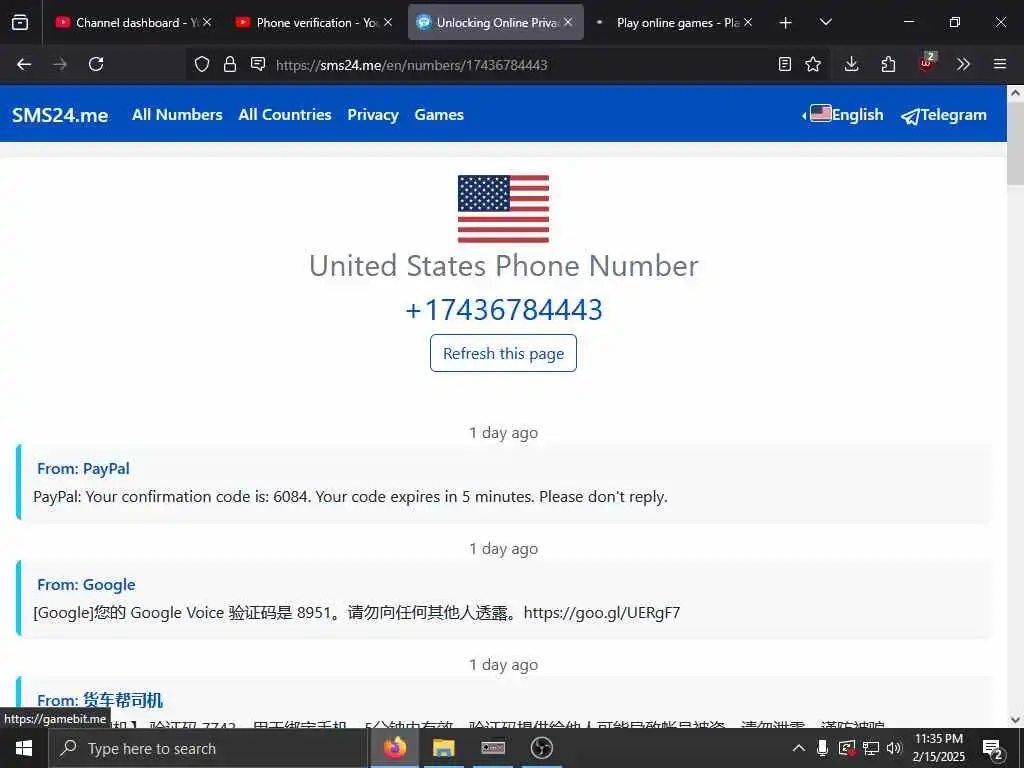Close the Channel dashboard tab
This screenshot has height=768, width=1024.
[207, 22]
